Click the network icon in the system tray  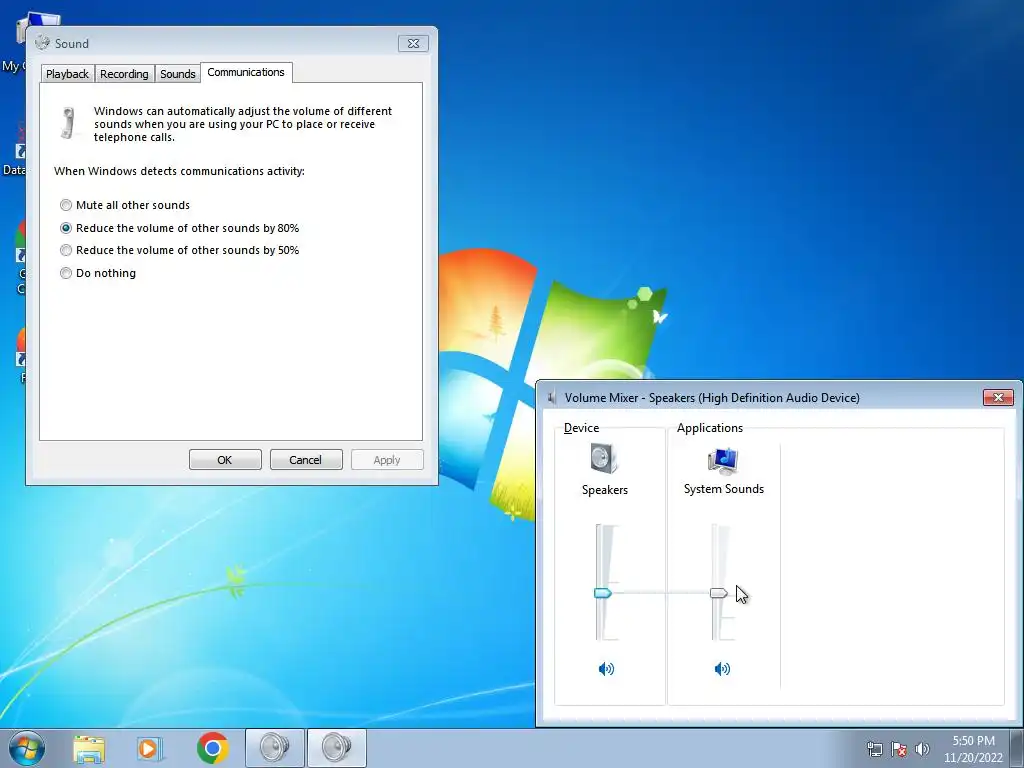[874, 749]
